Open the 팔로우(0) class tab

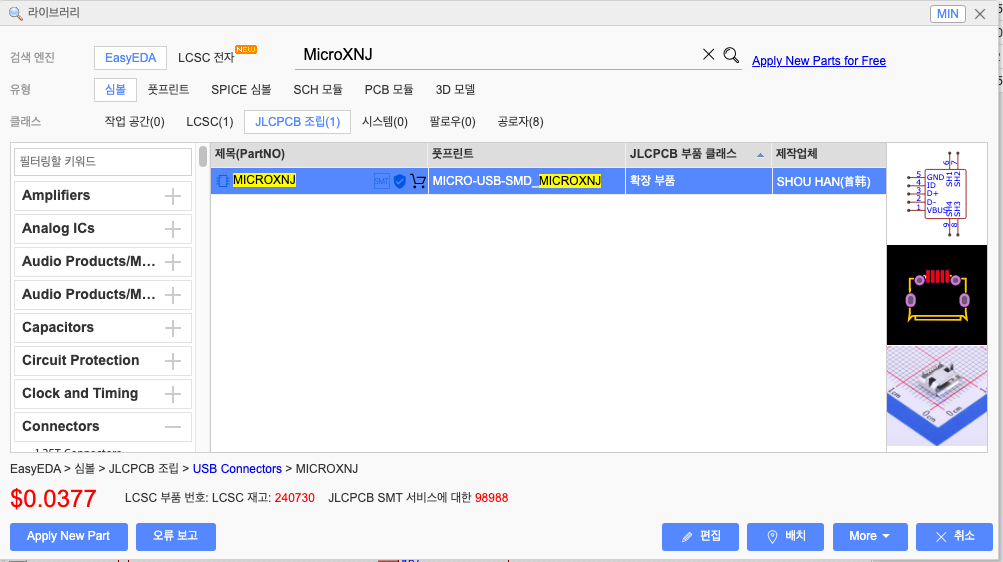point(452,121)
